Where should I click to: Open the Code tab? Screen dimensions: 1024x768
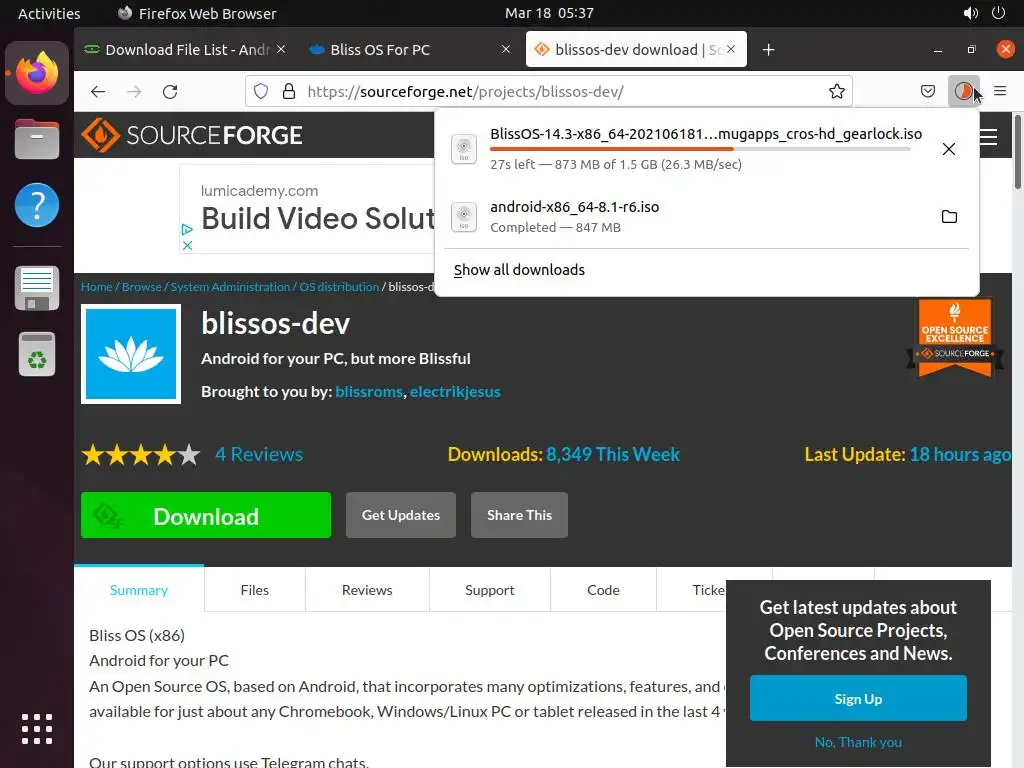[603, 590]
